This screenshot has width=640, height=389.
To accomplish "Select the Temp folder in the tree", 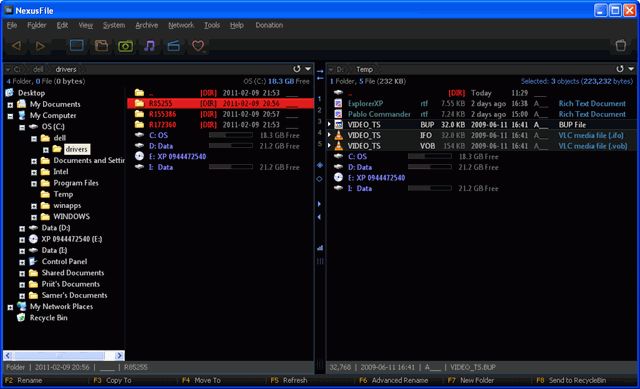I will [63, 194].
